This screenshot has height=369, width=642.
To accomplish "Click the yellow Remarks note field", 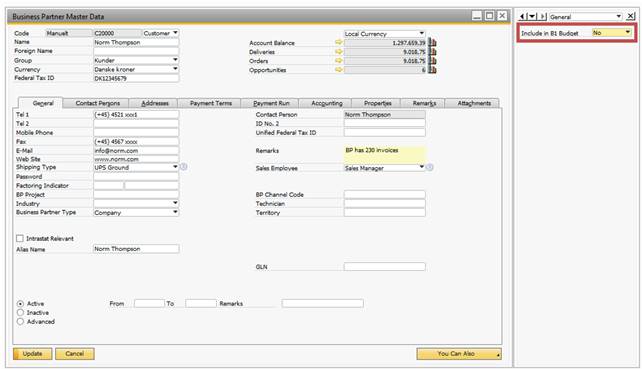I will click(384, 154).
